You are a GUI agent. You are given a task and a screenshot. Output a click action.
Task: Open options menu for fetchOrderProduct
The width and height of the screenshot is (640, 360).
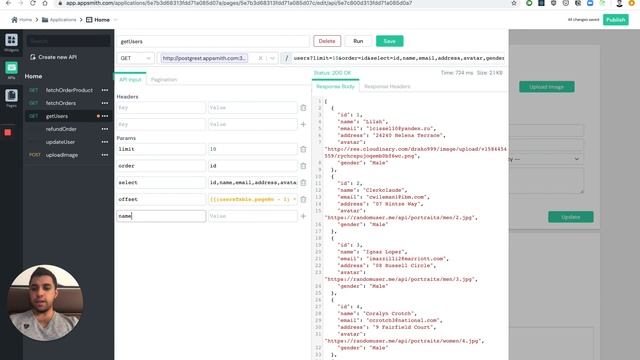tap(105, 90)
